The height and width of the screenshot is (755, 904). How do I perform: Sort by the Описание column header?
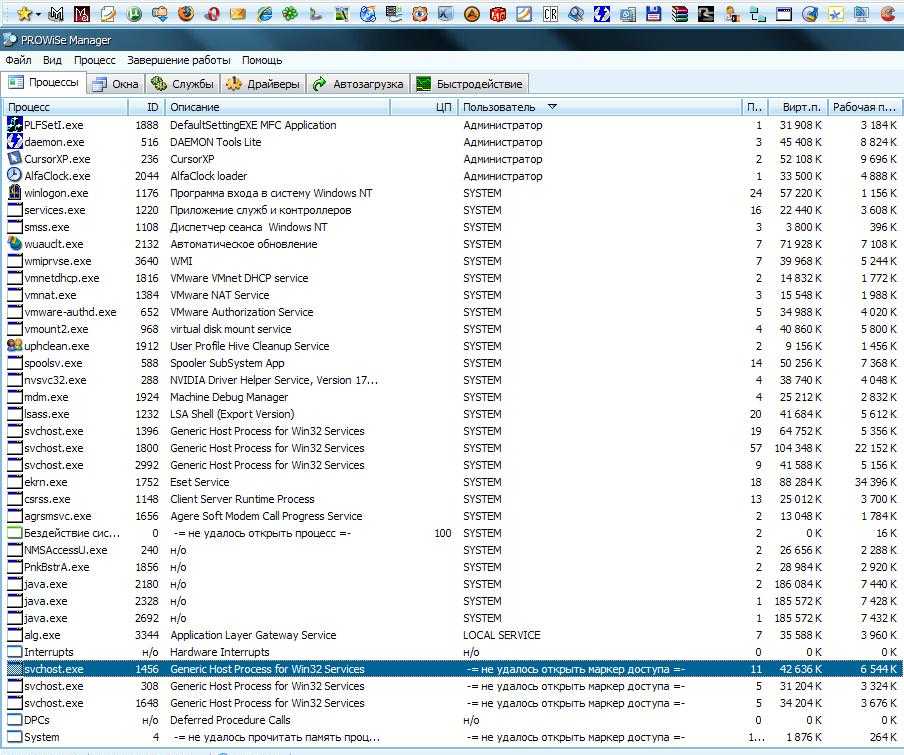[278, 107]
